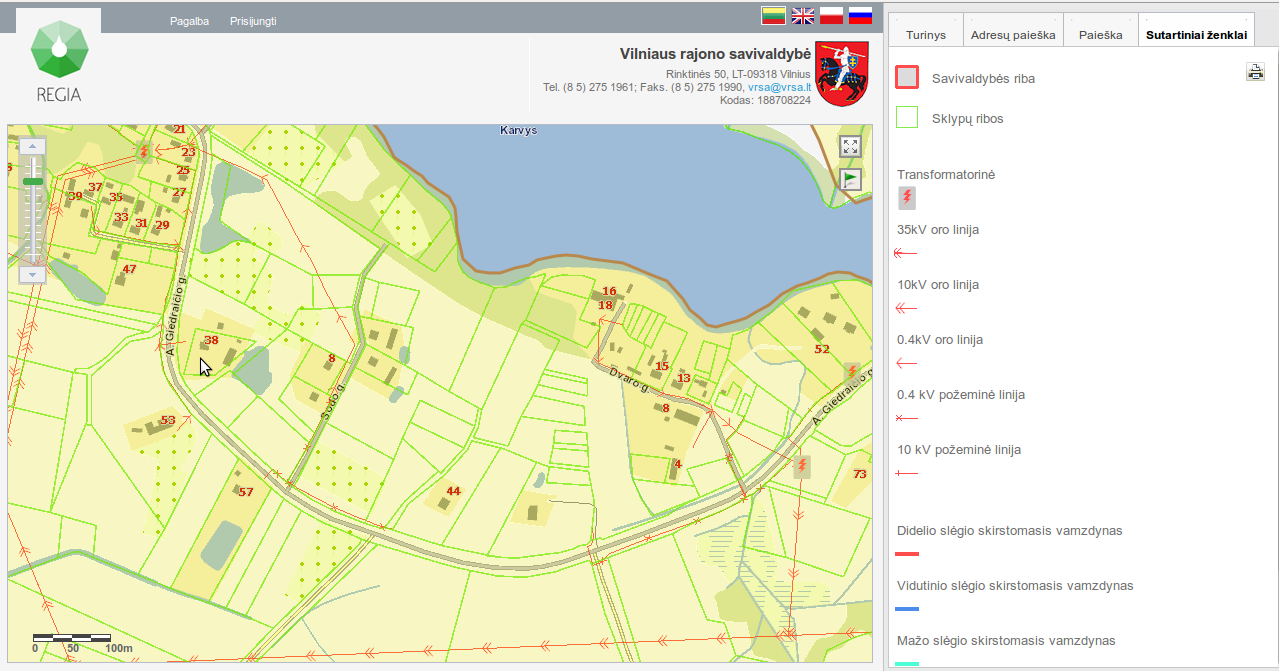This screenshot has height=671, width=1279.
Task: Click Savivaldybės riba legend label
Action: [983, 78]
